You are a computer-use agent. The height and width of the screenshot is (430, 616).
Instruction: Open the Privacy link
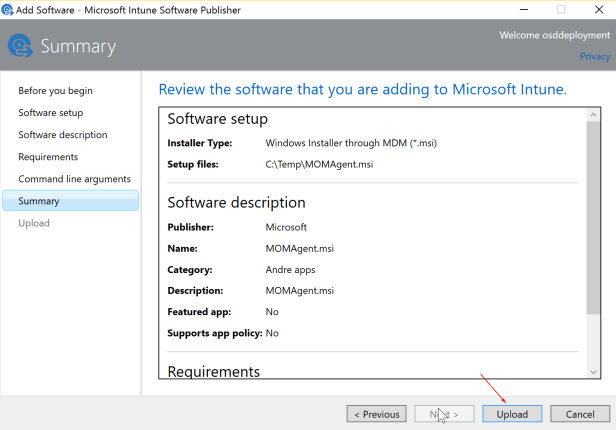(595, 57)
